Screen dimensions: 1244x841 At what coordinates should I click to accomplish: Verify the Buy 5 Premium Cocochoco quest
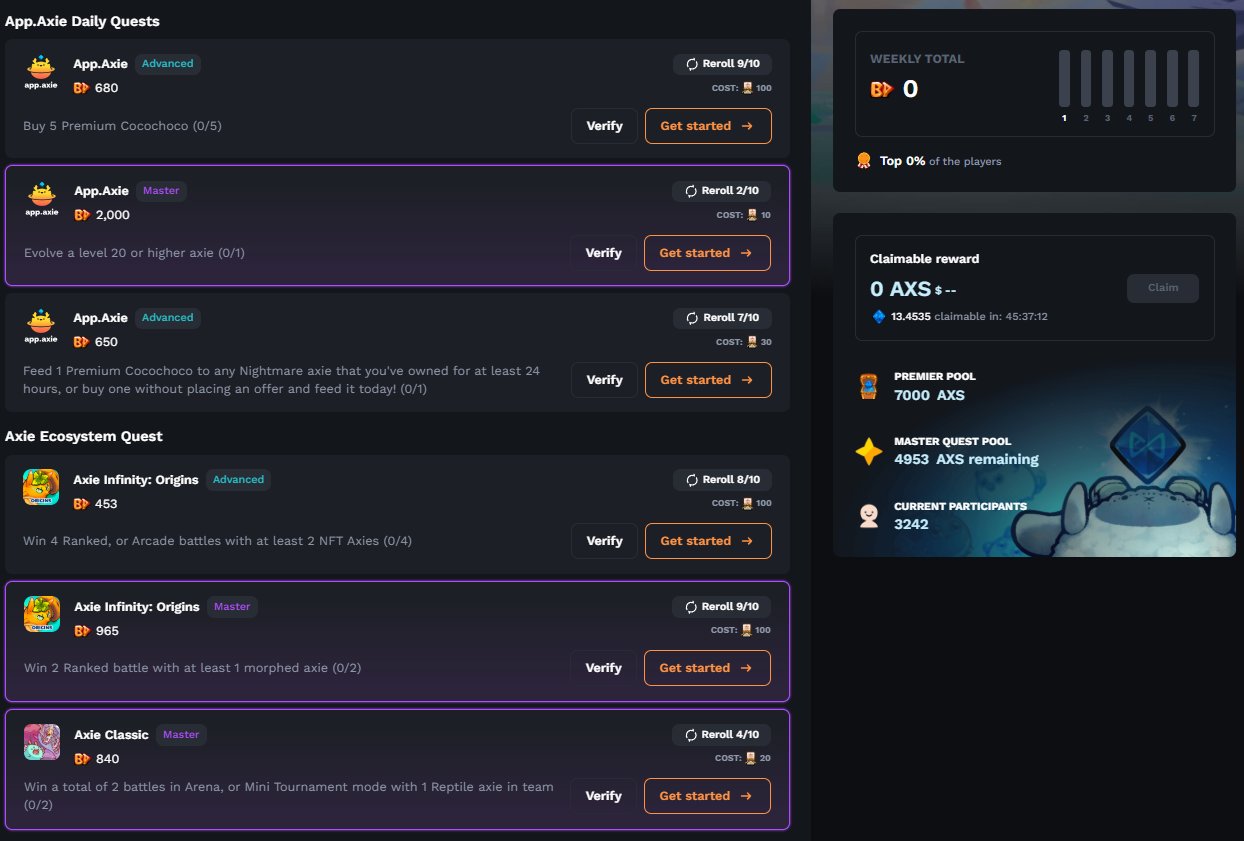tap(604, 126)
